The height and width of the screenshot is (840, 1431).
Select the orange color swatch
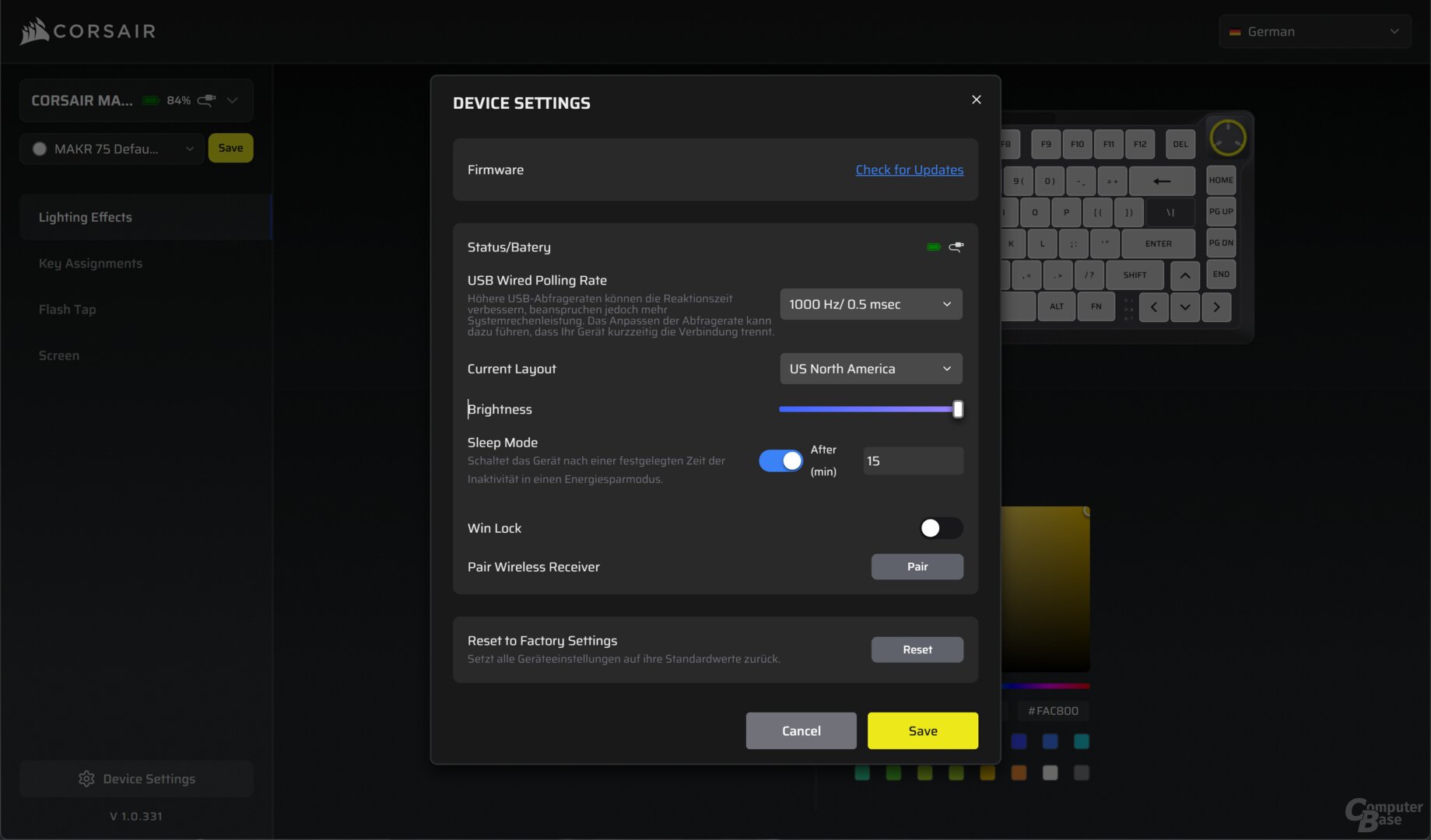pyautogui.click(x=1019, y=772)
